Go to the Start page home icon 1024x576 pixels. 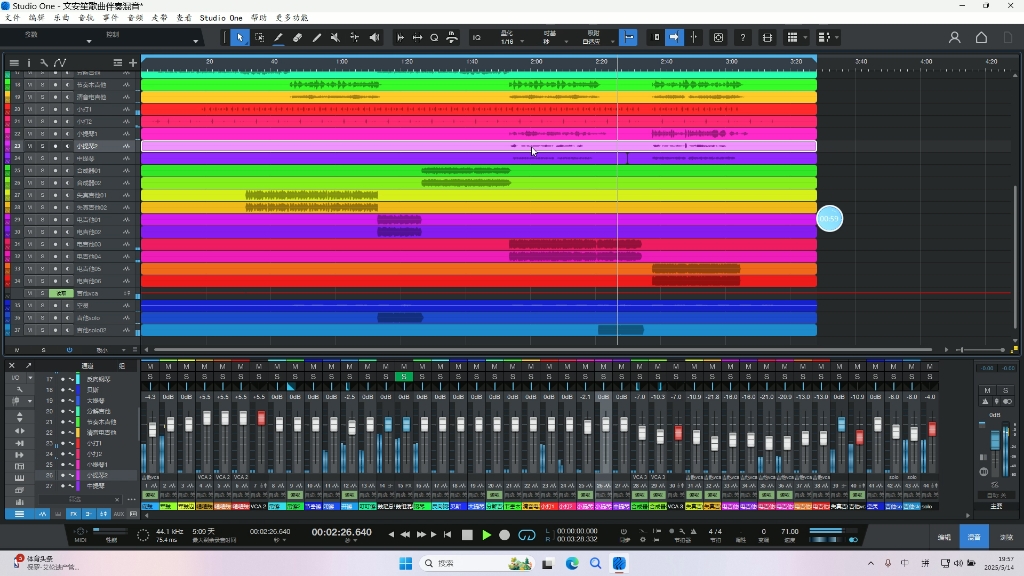pyautogui.click(x=981, y=38)
